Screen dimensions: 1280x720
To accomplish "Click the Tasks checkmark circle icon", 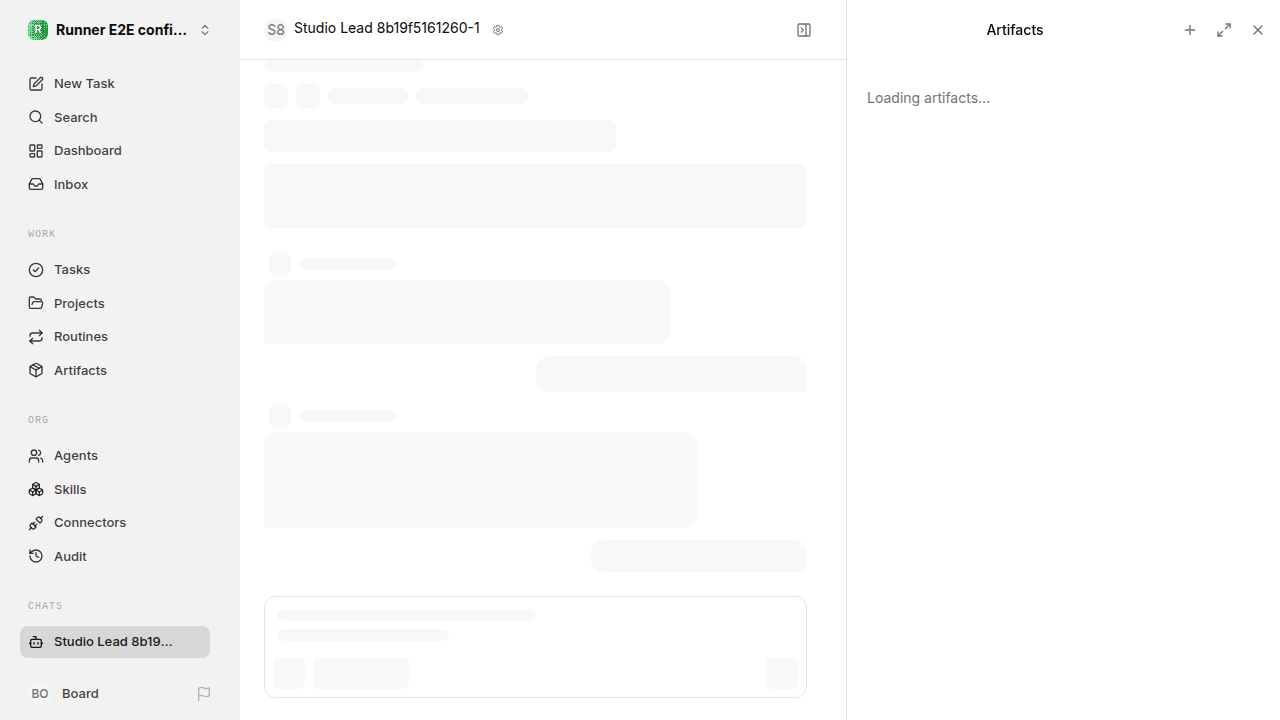I will 36,270.
